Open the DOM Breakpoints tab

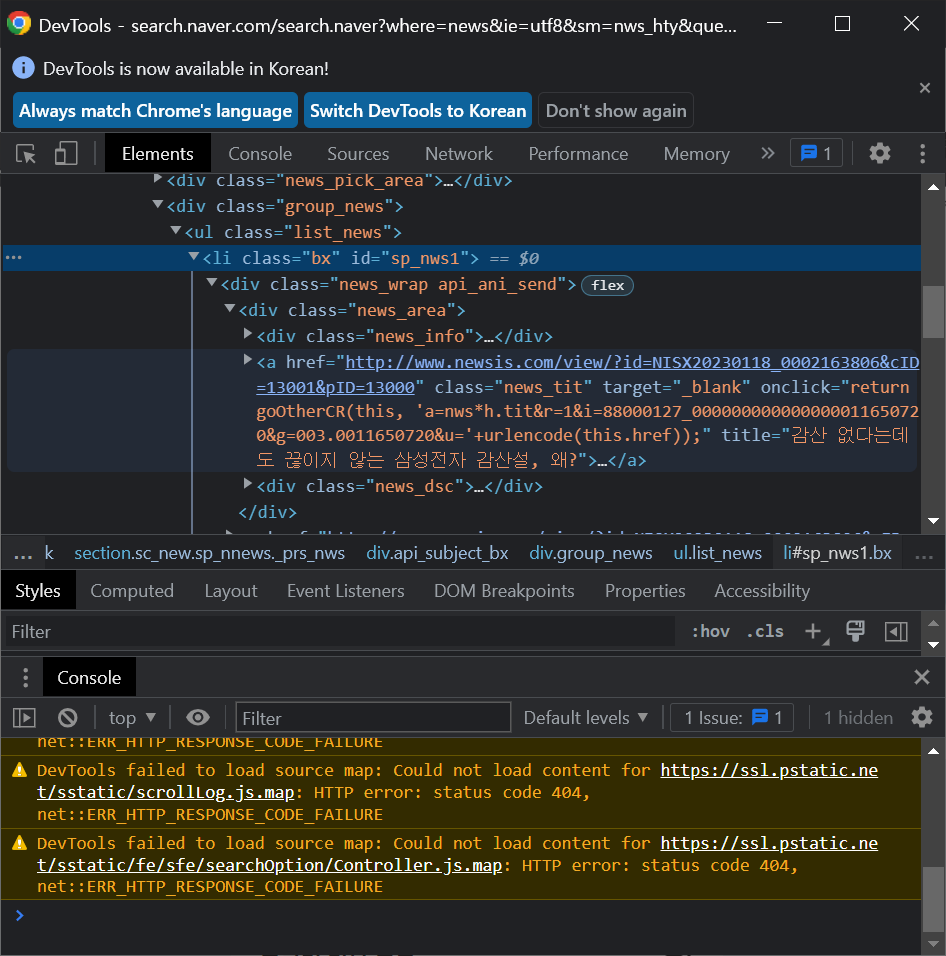click(504, 591)
